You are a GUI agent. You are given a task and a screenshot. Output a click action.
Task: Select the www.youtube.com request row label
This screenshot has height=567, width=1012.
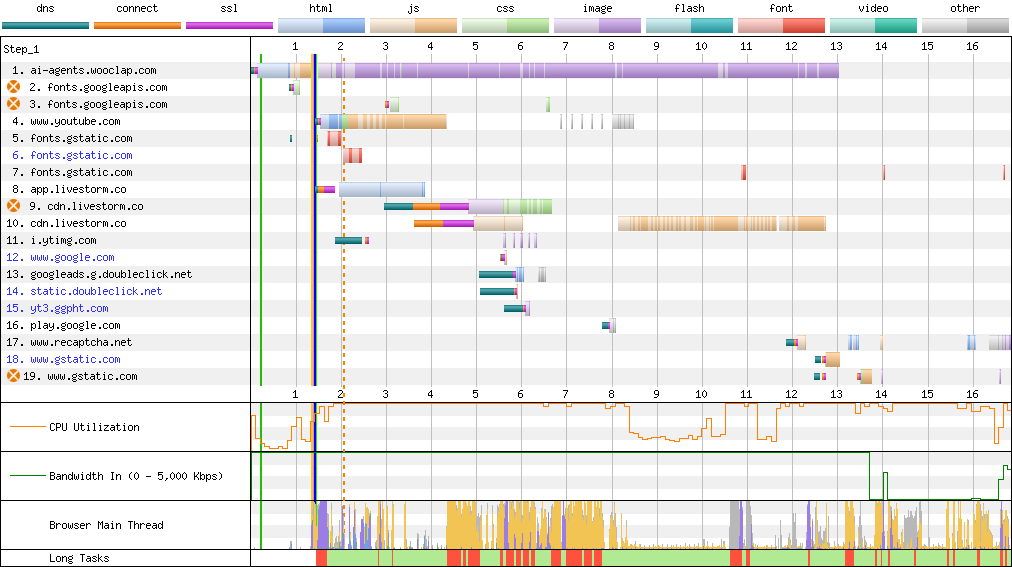[74, 121]
